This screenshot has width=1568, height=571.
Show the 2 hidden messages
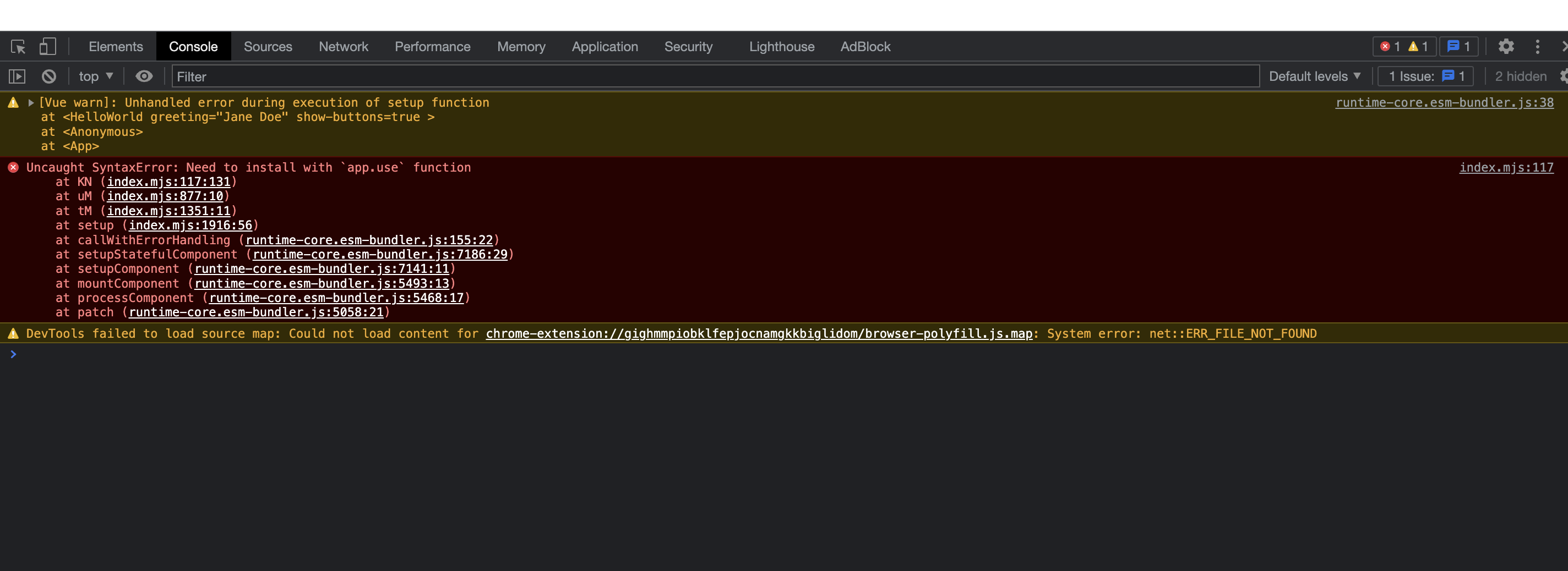[1520, 76]
